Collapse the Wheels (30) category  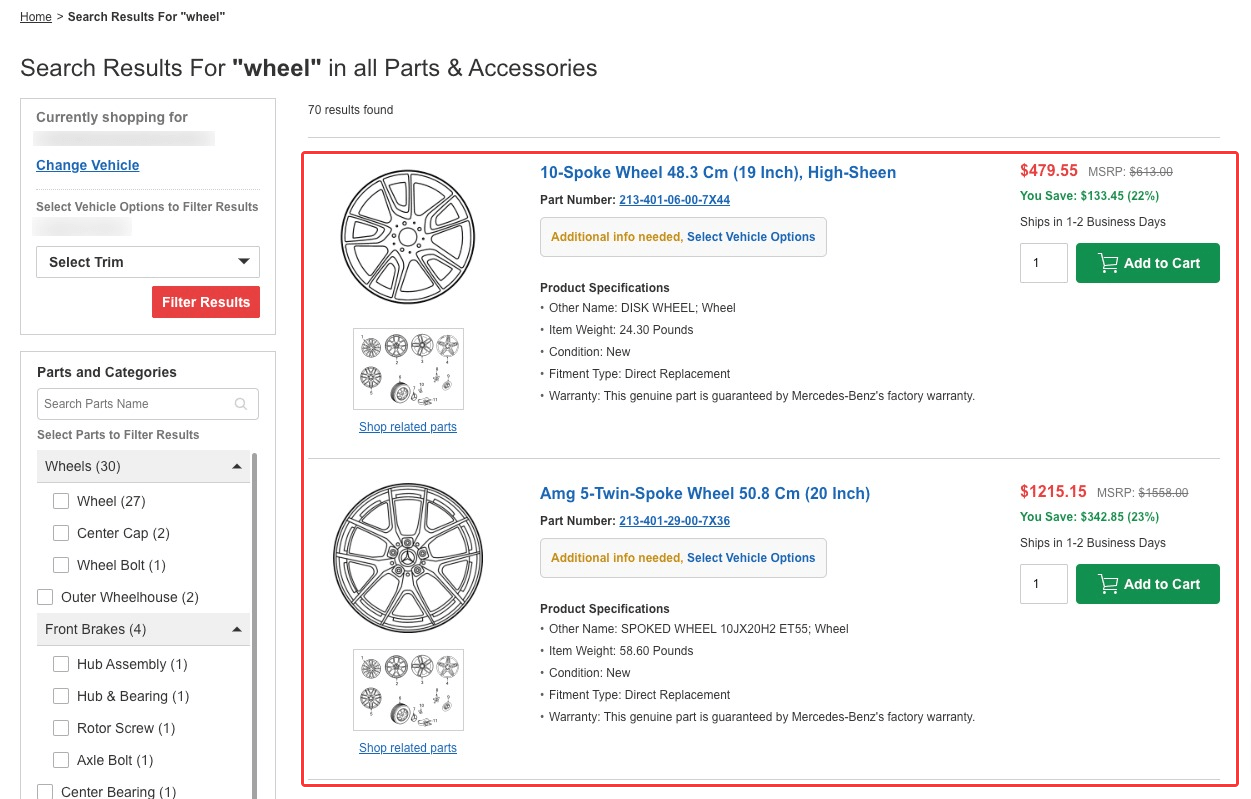pos(236,466)
